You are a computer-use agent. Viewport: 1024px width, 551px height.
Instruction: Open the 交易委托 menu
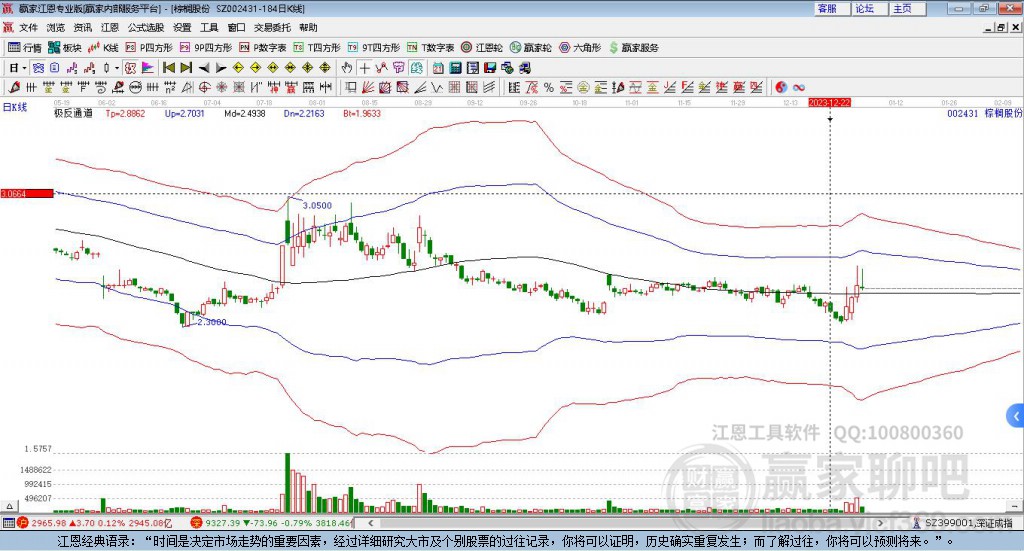(272, 27)
